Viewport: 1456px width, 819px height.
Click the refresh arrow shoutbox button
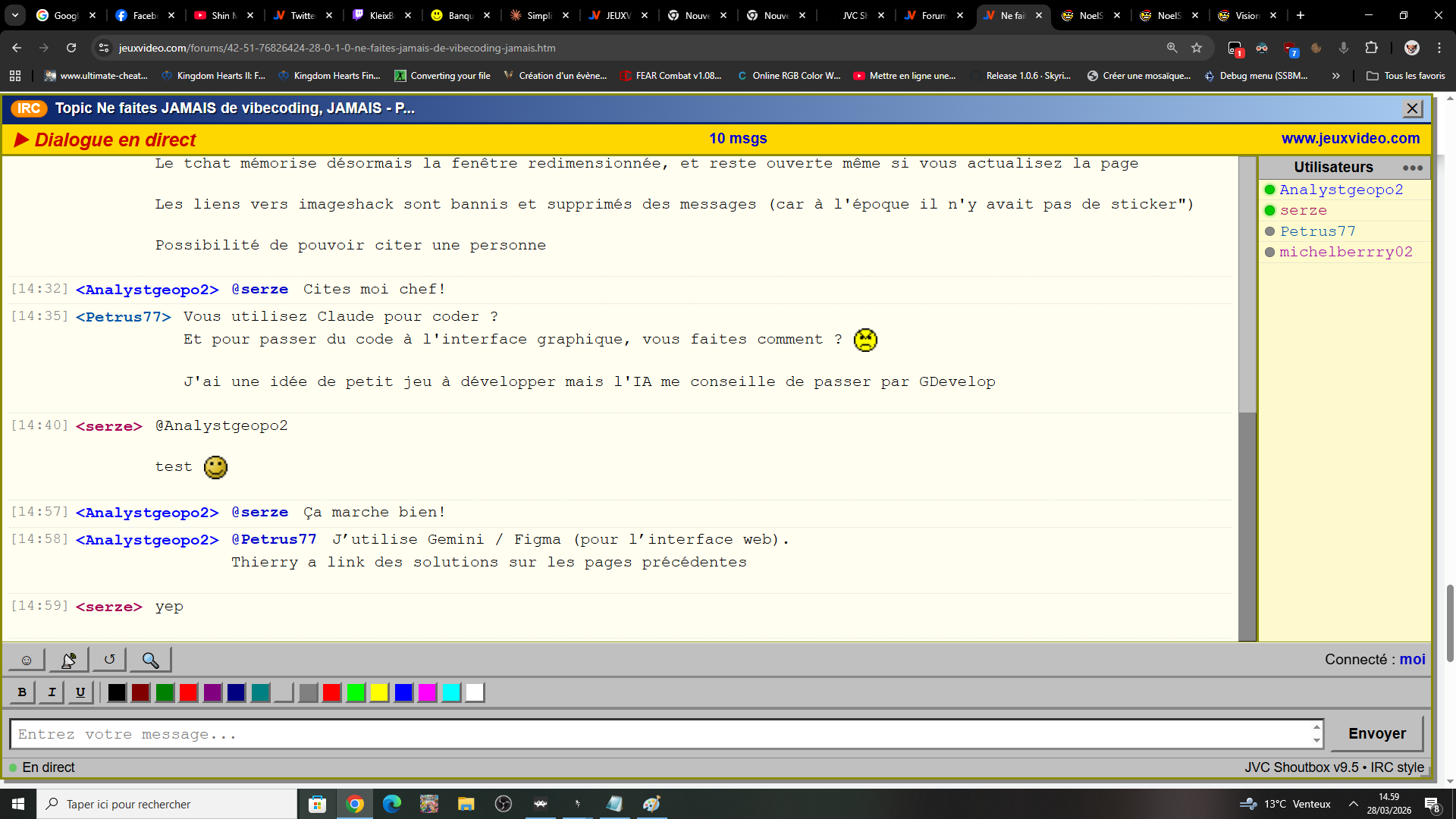[109, 660]
